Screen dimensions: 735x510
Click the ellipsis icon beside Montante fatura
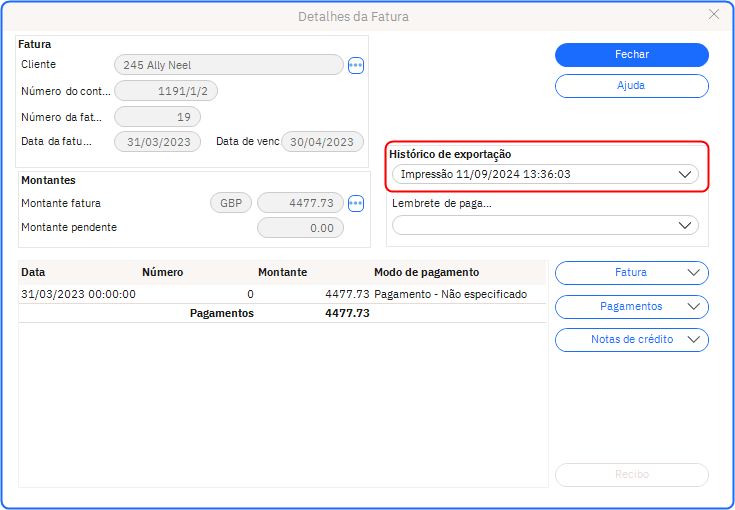pos(356,203)
